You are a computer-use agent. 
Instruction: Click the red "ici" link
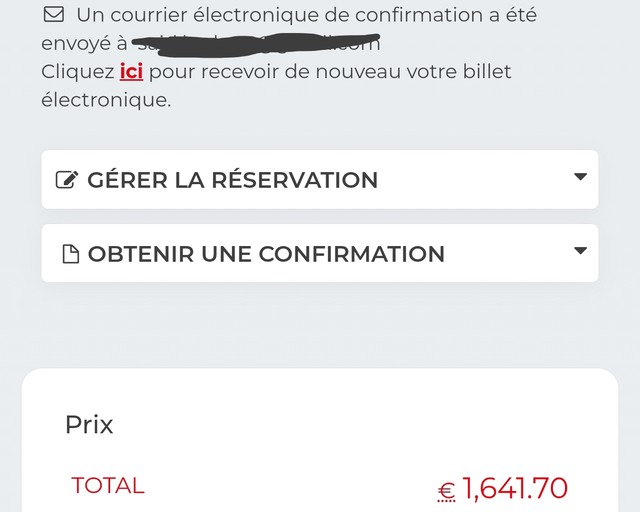[131, 72]
